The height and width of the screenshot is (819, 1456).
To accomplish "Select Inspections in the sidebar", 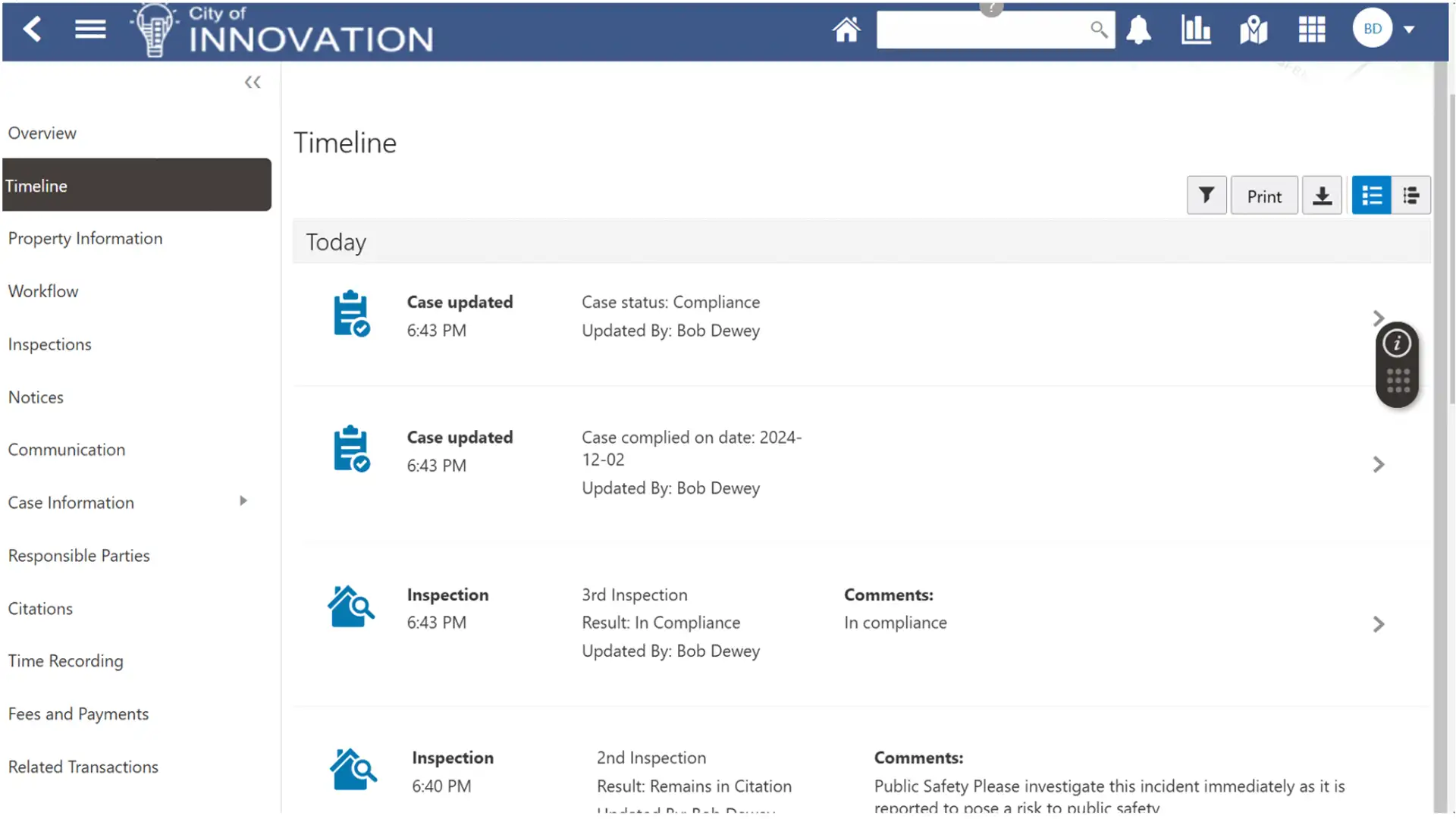I will pos(50,344).
